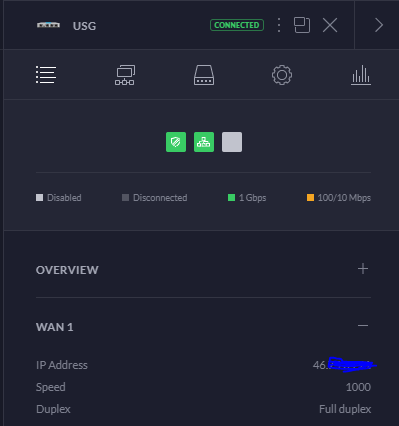Click the Disconnected legend text
The image size is (399, 426).
[160, 198]
